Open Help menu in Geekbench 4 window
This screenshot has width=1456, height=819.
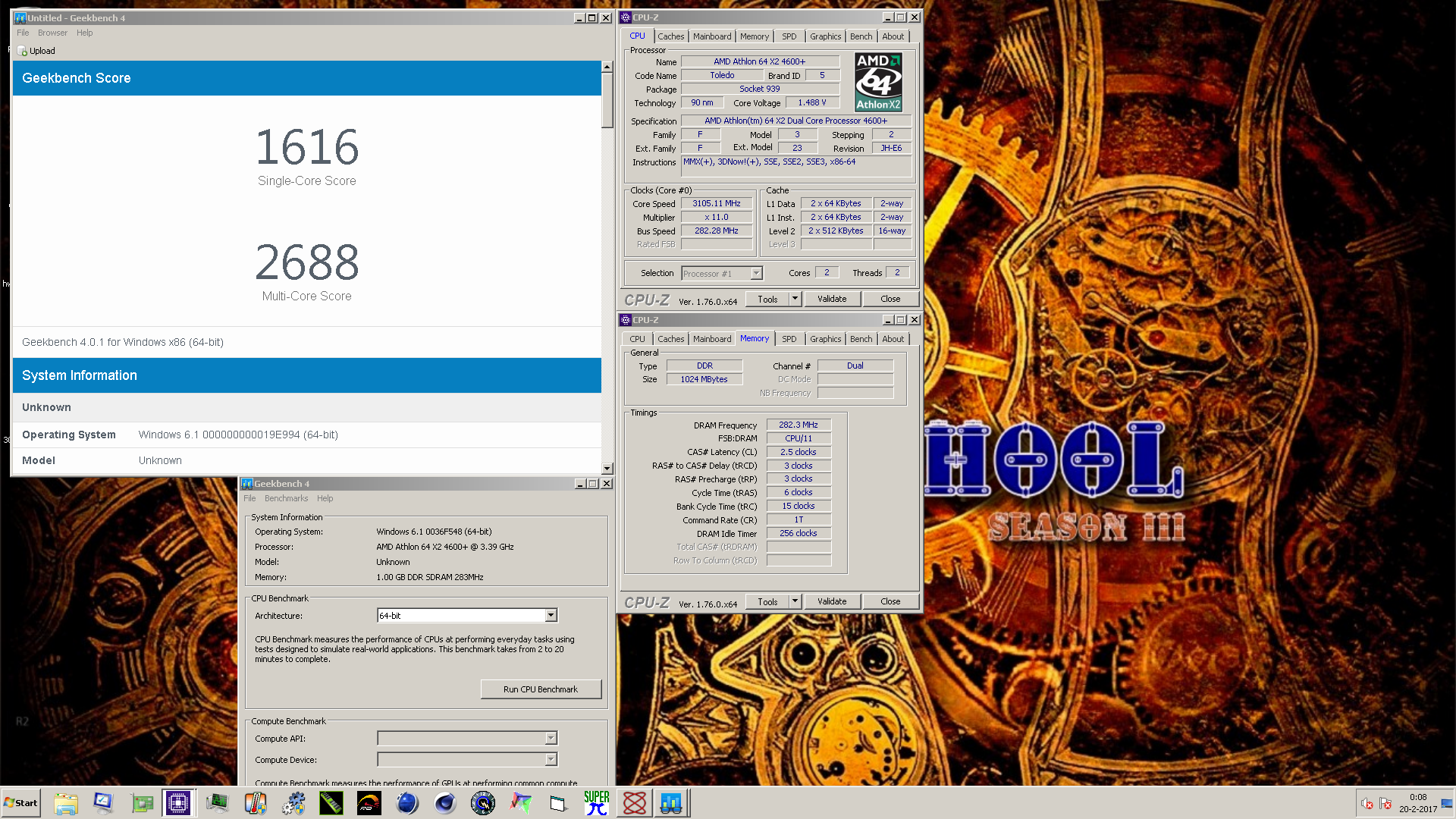coord(325,499)
